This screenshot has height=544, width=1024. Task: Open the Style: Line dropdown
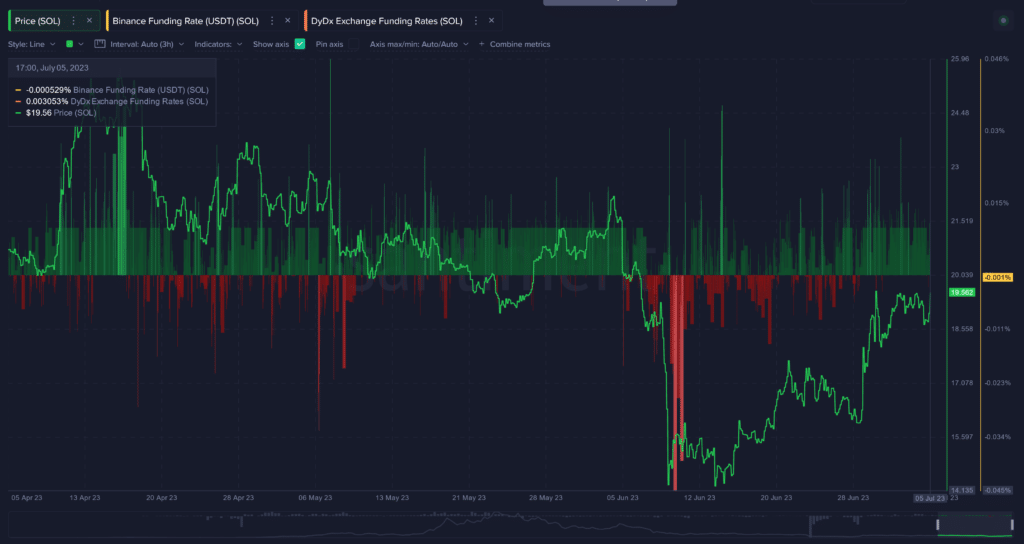32,44
